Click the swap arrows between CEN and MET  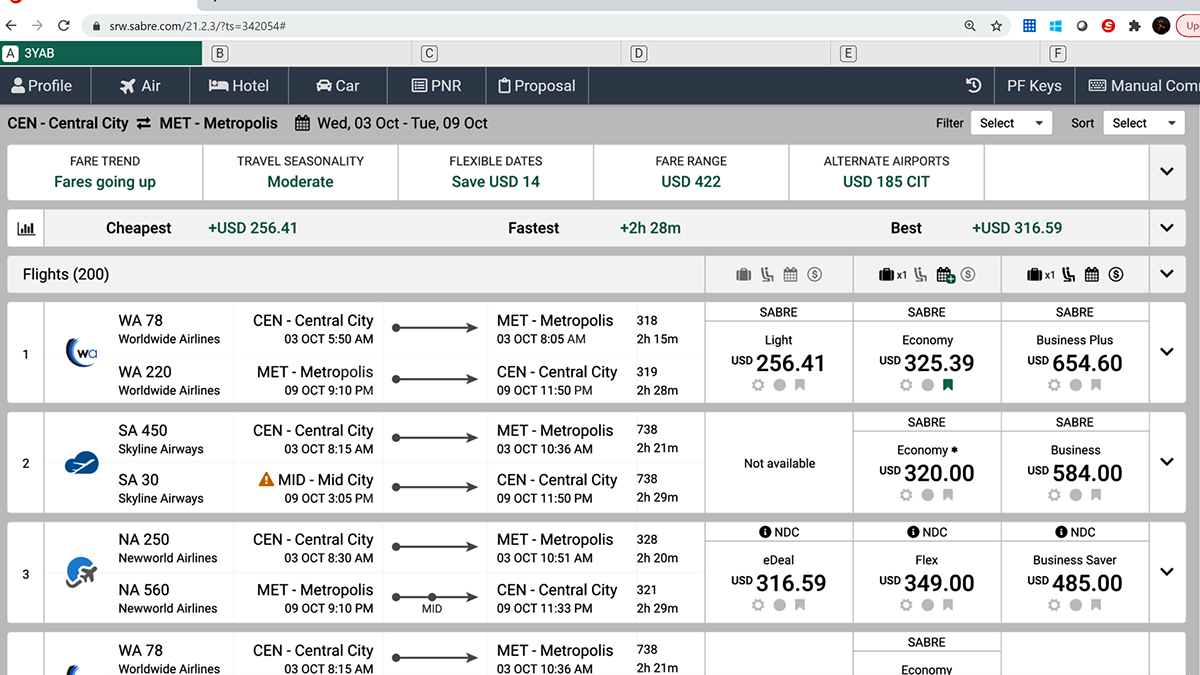tap(144, 123)
